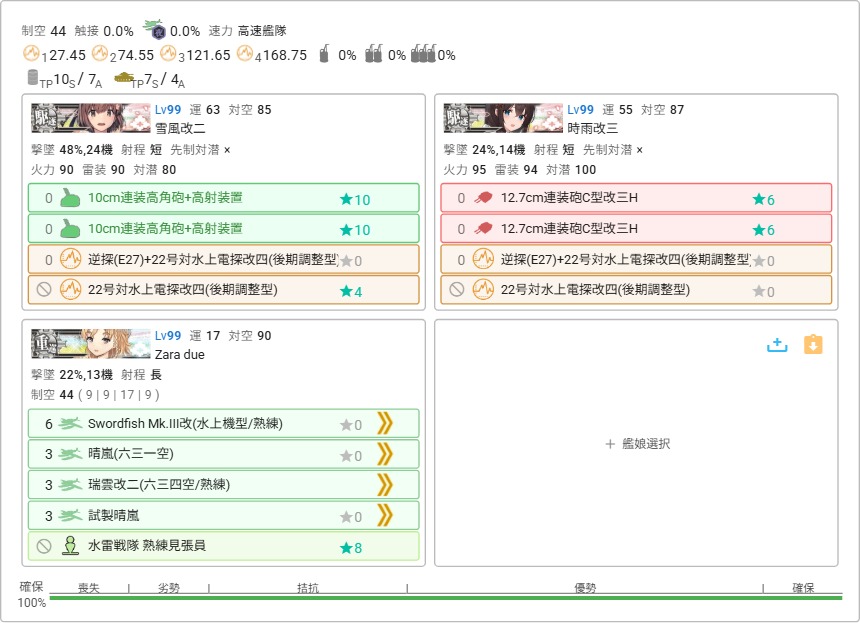Open the proficiency chevron for 晴嵐(六三一空)
Image resolution: width=860 pixels, height=623 pixels.
click(384, 455)
